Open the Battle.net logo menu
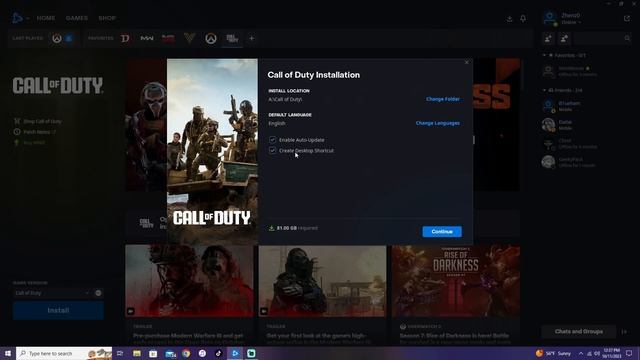Image resolution: width=640 pixels, height=360 pixels. (x=19, y=18)
